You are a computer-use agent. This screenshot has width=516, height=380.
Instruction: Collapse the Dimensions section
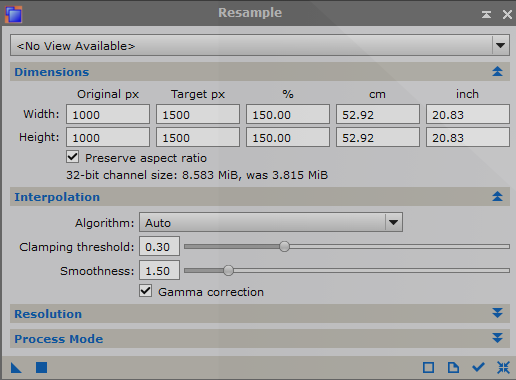point(497,71)
